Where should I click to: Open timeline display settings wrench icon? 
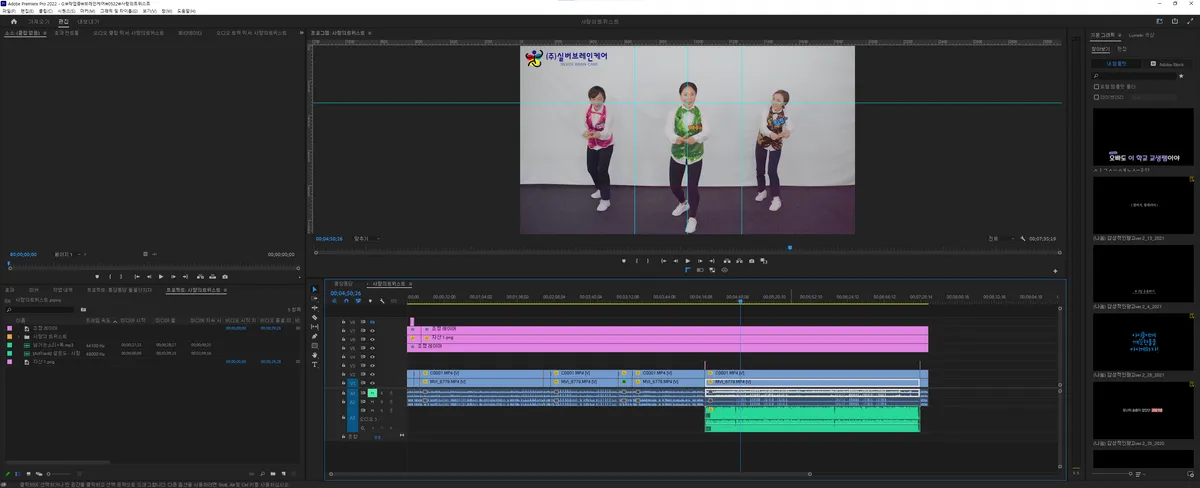point(382,300)
